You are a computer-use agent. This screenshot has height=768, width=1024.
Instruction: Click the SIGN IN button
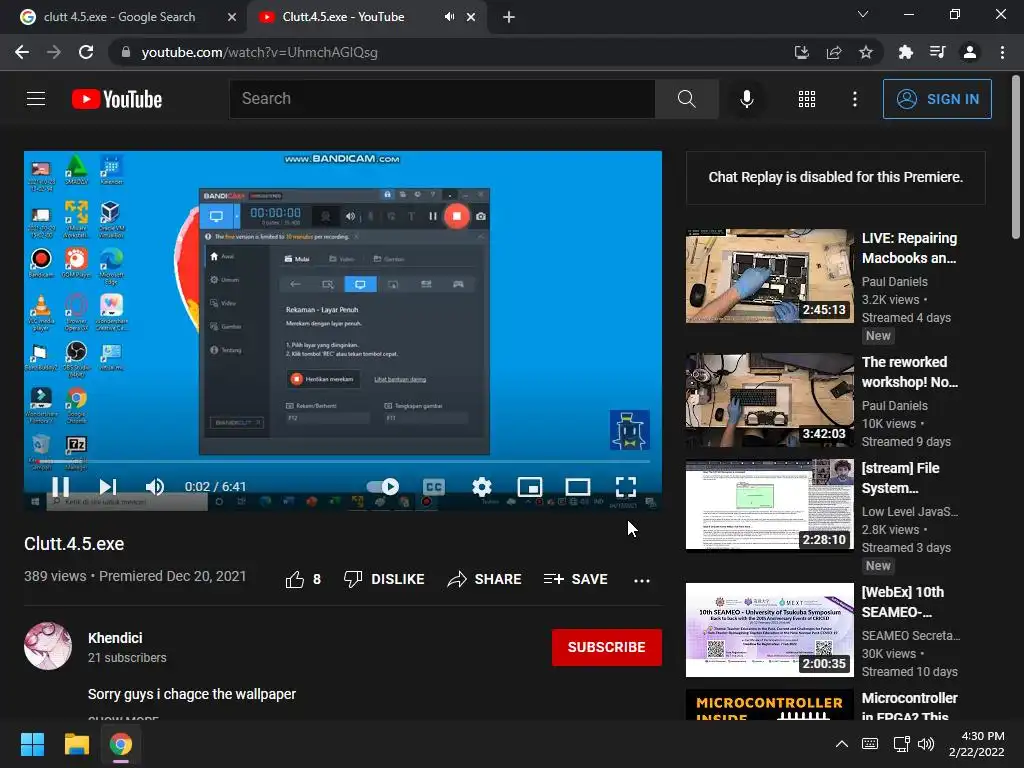tap(937, 99)
